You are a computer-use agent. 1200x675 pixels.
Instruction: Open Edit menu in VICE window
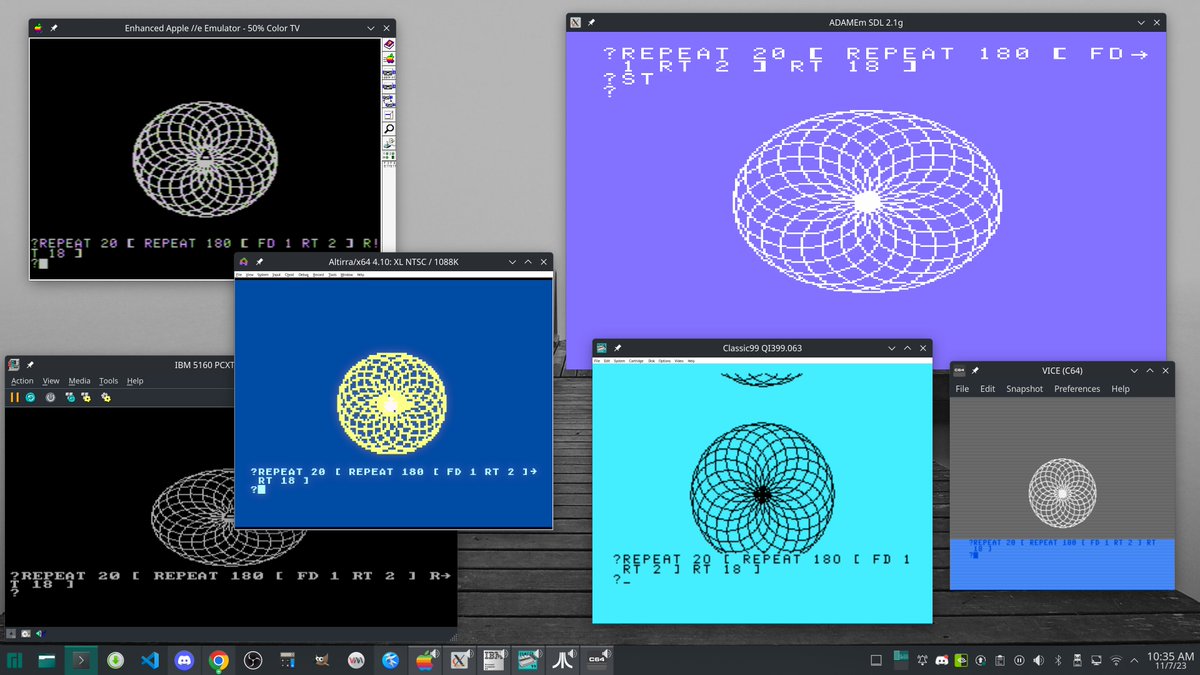[x=987, y=389]
